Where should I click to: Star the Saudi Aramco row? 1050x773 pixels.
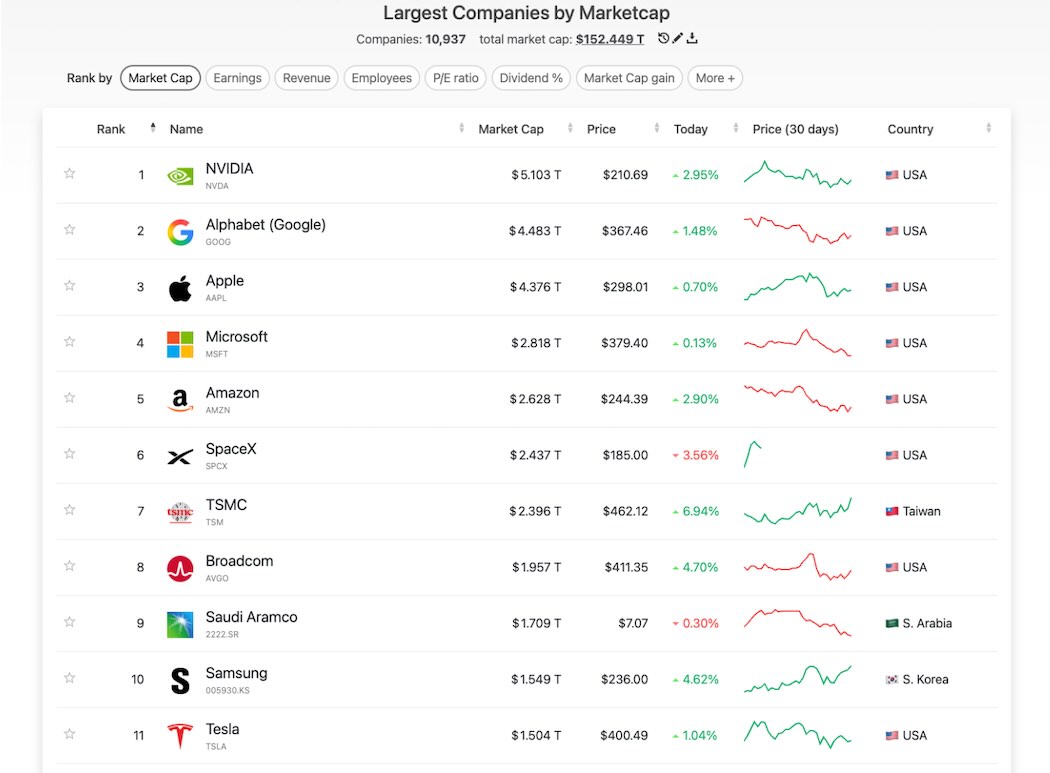point(69,622)
